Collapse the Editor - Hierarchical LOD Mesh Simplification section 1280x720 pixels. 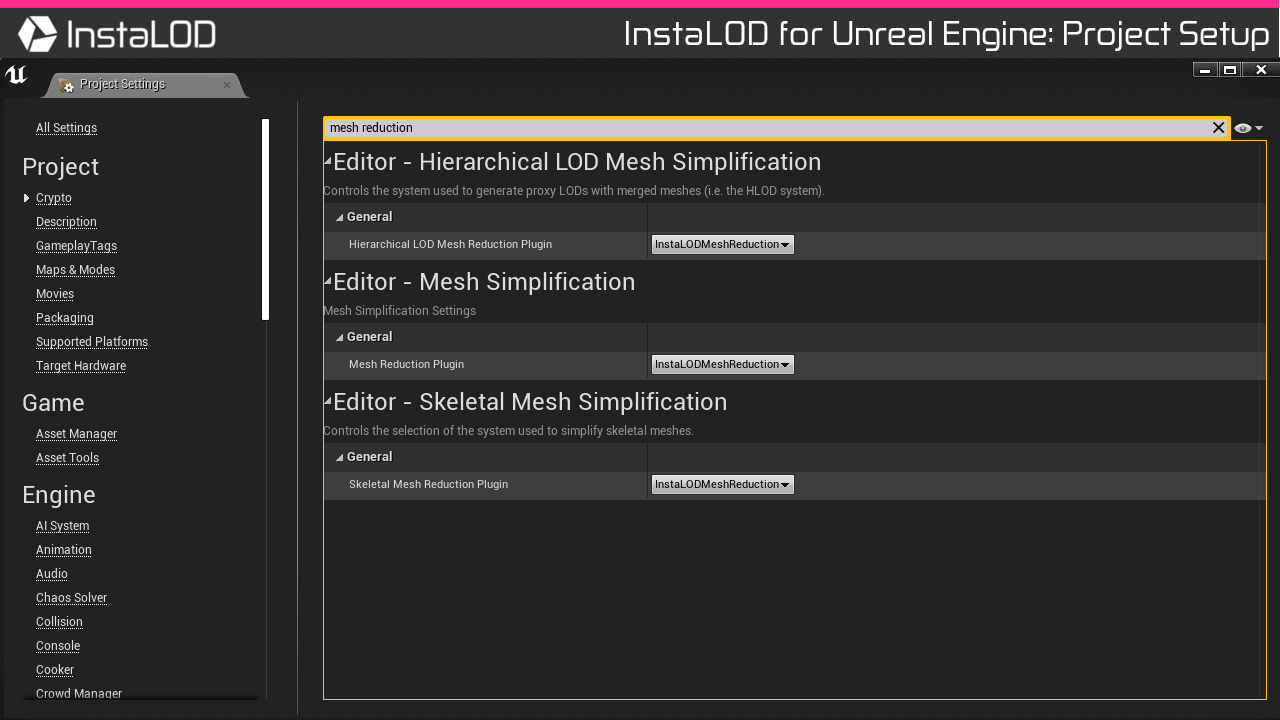tap(326, 160)
